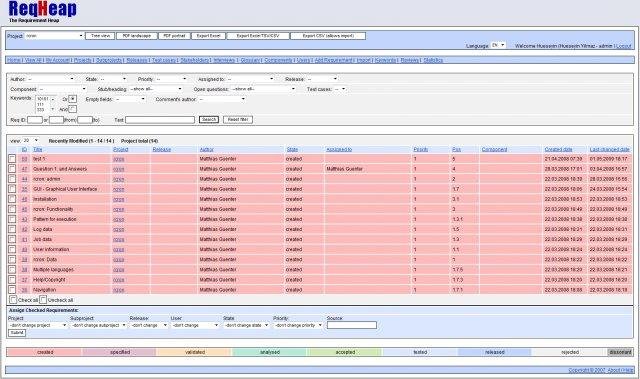Click the 'validated' color legend cell

click(194, 352)
